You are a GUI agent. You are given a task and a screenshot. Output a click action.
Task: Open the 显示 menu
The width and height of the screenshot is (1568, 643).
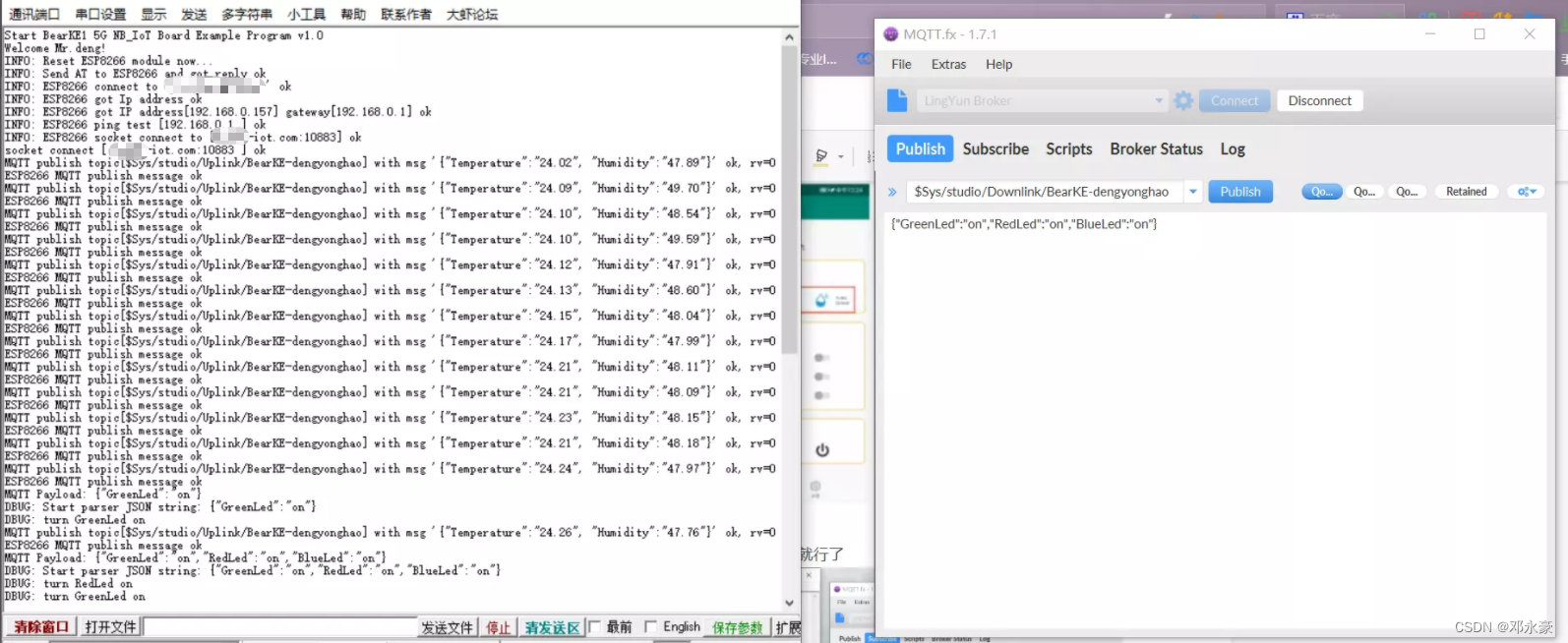[x=153, y=14]
